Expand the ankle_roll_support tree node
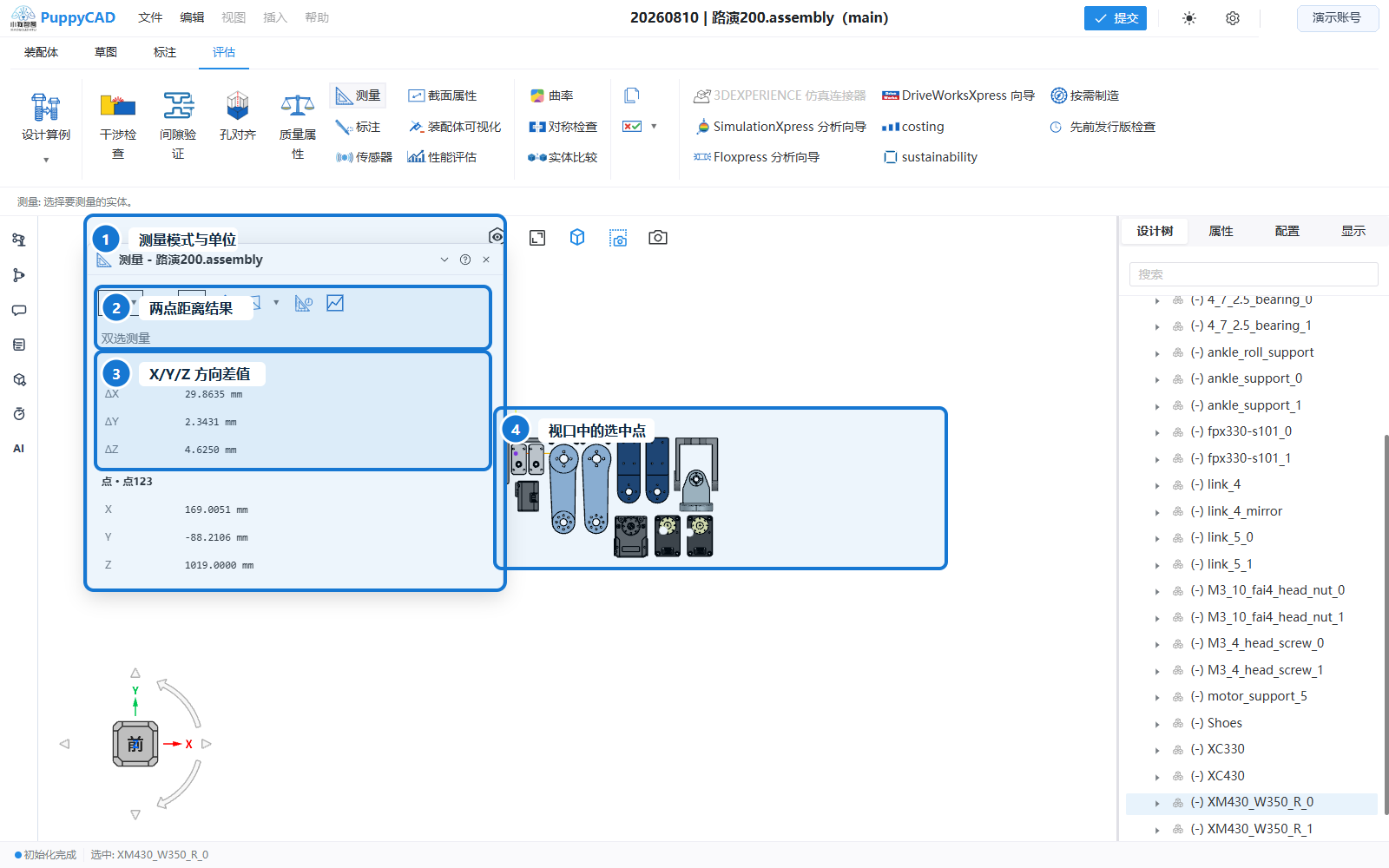Screen dimensions: 1389x868 click(x=1157, y=353)
